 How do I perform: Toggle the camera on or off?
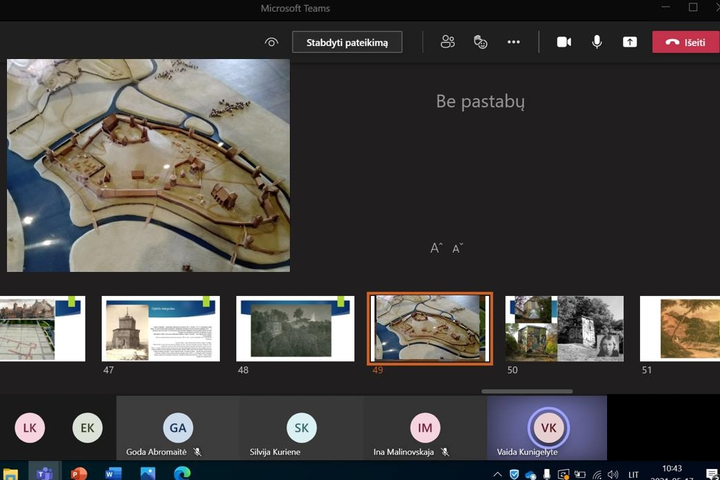564,42
